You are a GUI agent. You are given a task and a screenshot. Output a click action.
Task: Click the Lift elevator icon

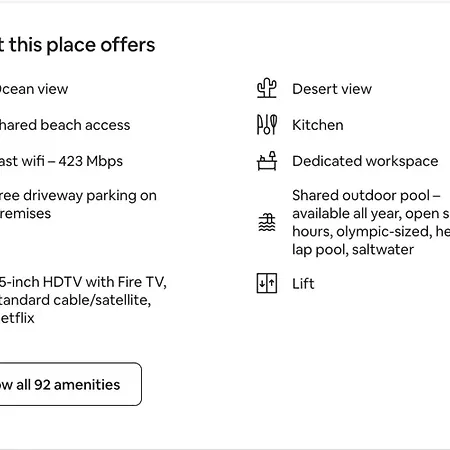pyautogui.click(x=267, y=283)
